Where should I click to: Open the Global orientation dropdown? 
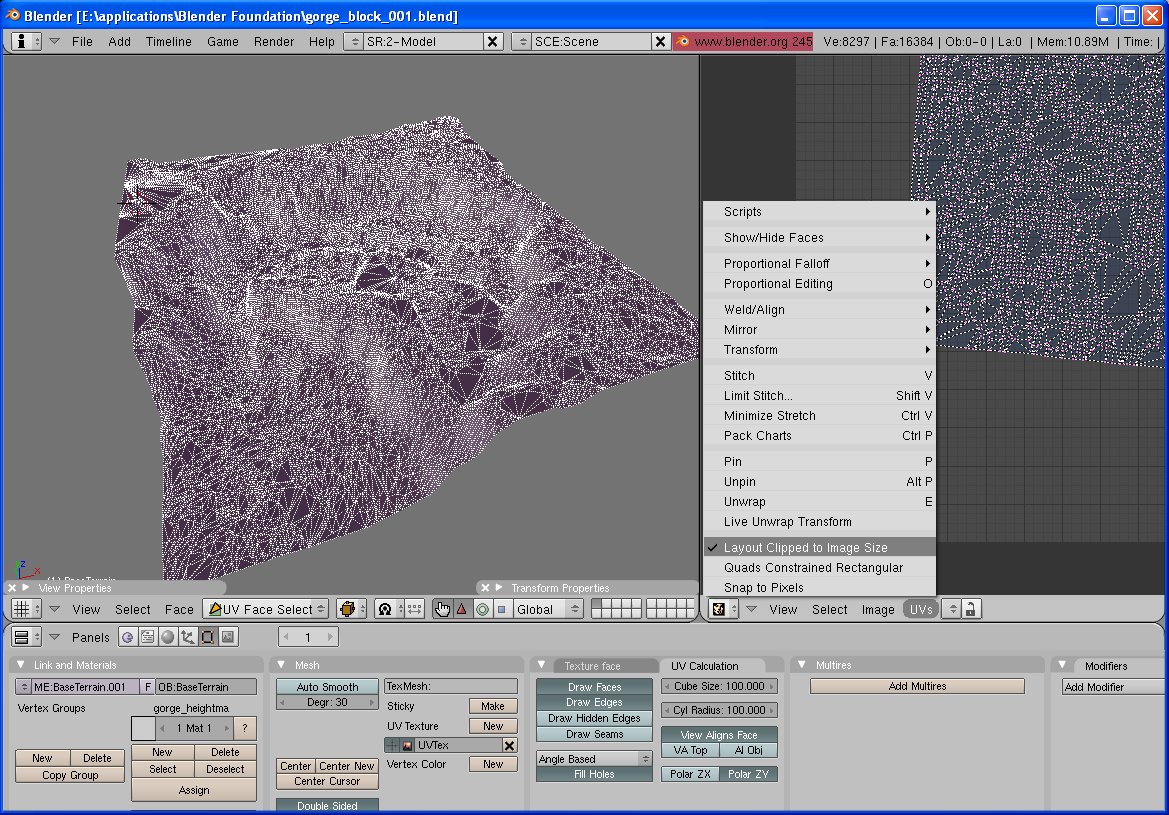pos(548,609)
